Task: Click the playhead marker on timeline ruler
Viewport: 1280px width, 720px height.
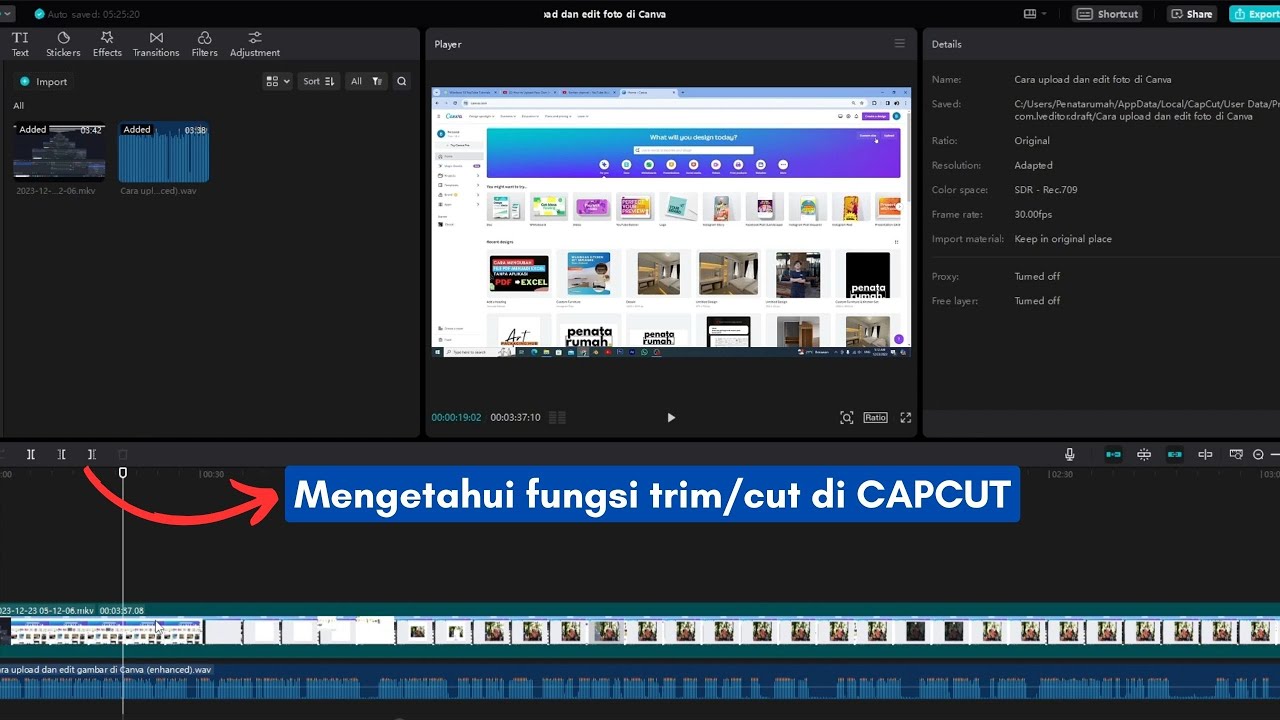Action: tap(123, 473)
